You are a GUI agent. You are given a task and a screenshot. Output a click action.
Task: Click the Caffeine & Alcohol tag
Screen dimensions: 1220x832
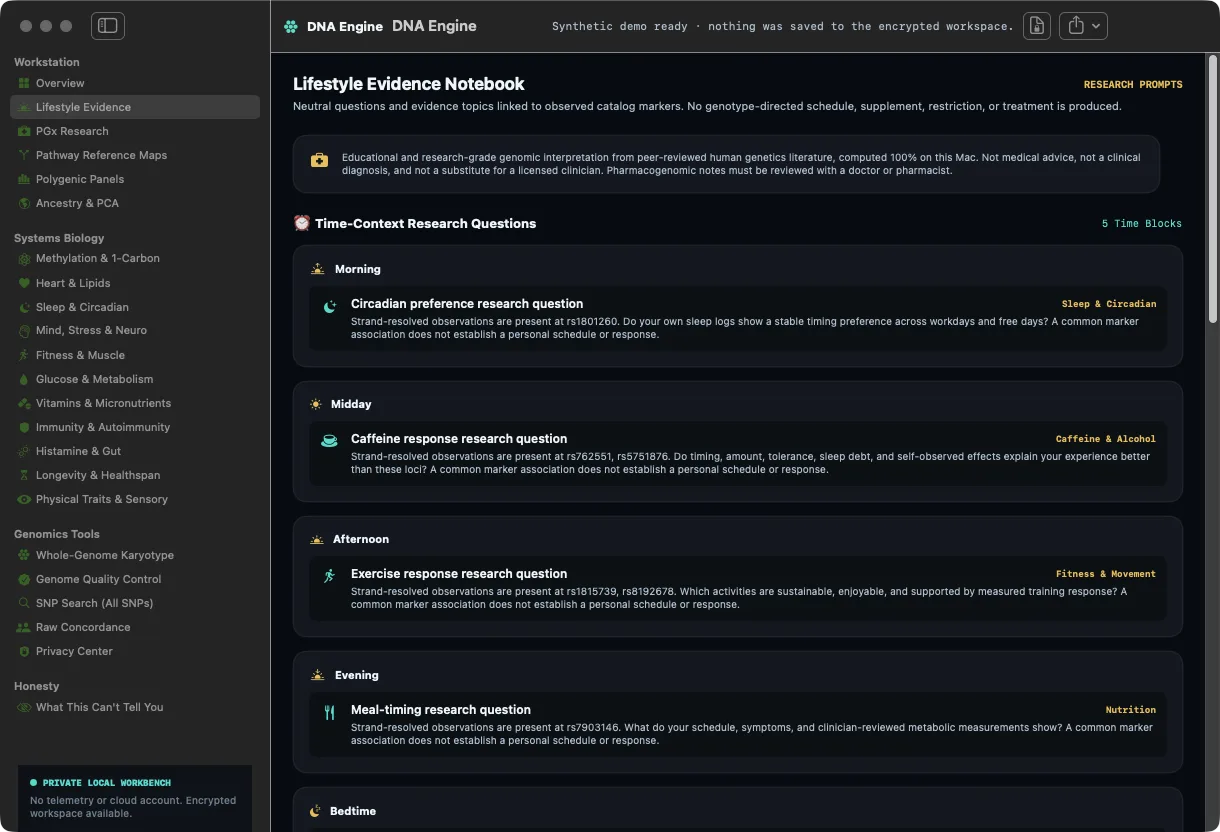1106,439
